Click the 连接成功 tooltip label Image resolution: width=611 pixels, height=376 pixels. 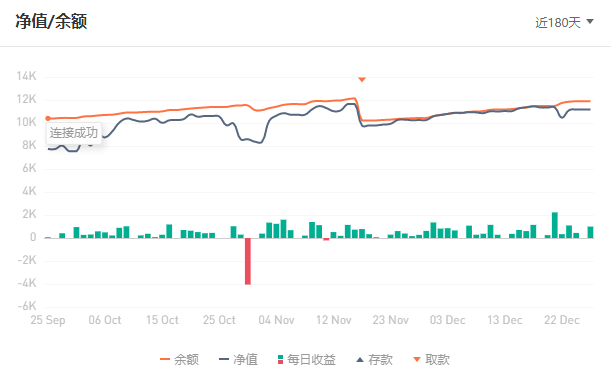74,133
